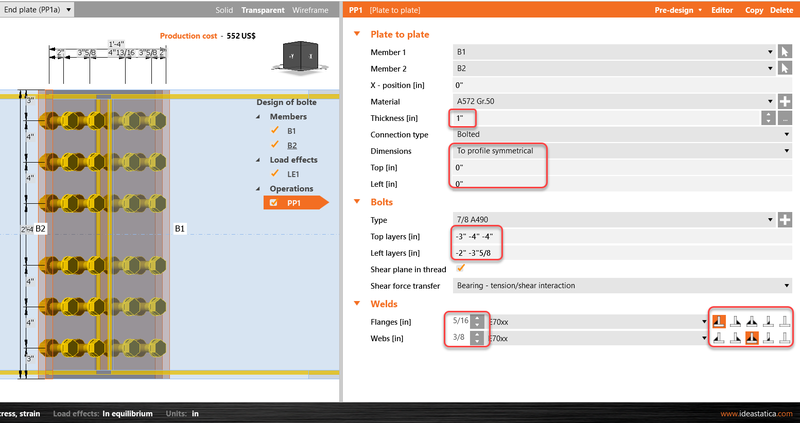Select the last weld type icon for Flanges
The width and height of the screenshot is (800, 423).
tap(785, 321)
